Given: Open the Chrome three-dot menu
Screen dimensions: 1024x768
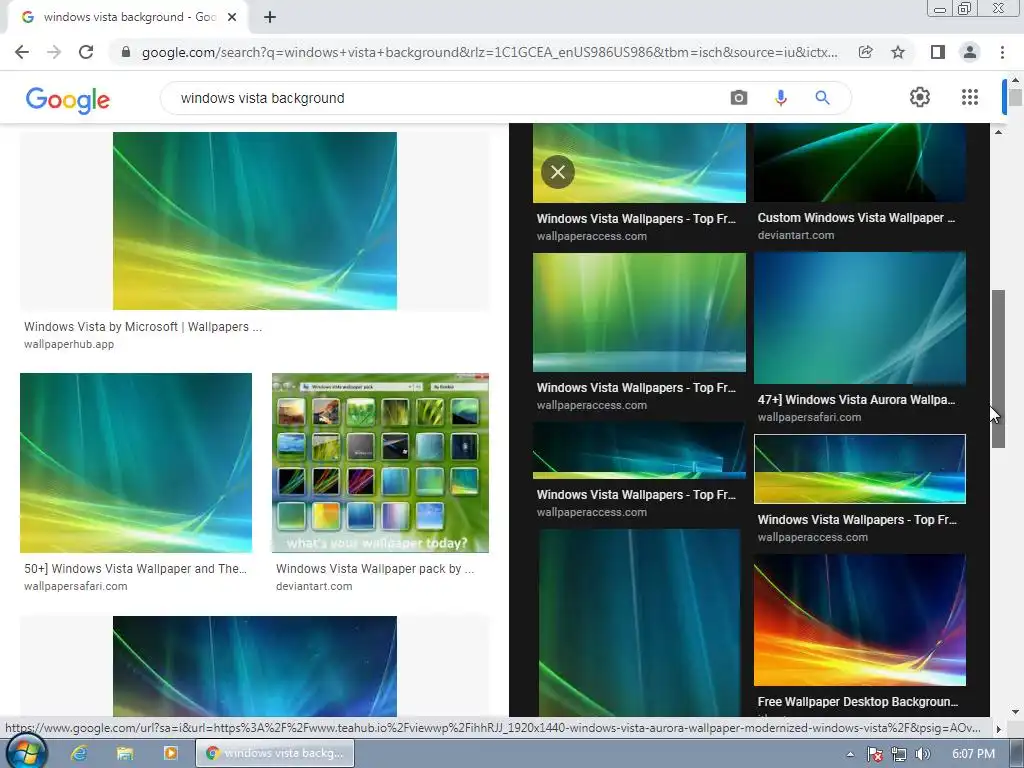Looking at the screenshot, I should pyautogui.click(x=1002, y=52).
